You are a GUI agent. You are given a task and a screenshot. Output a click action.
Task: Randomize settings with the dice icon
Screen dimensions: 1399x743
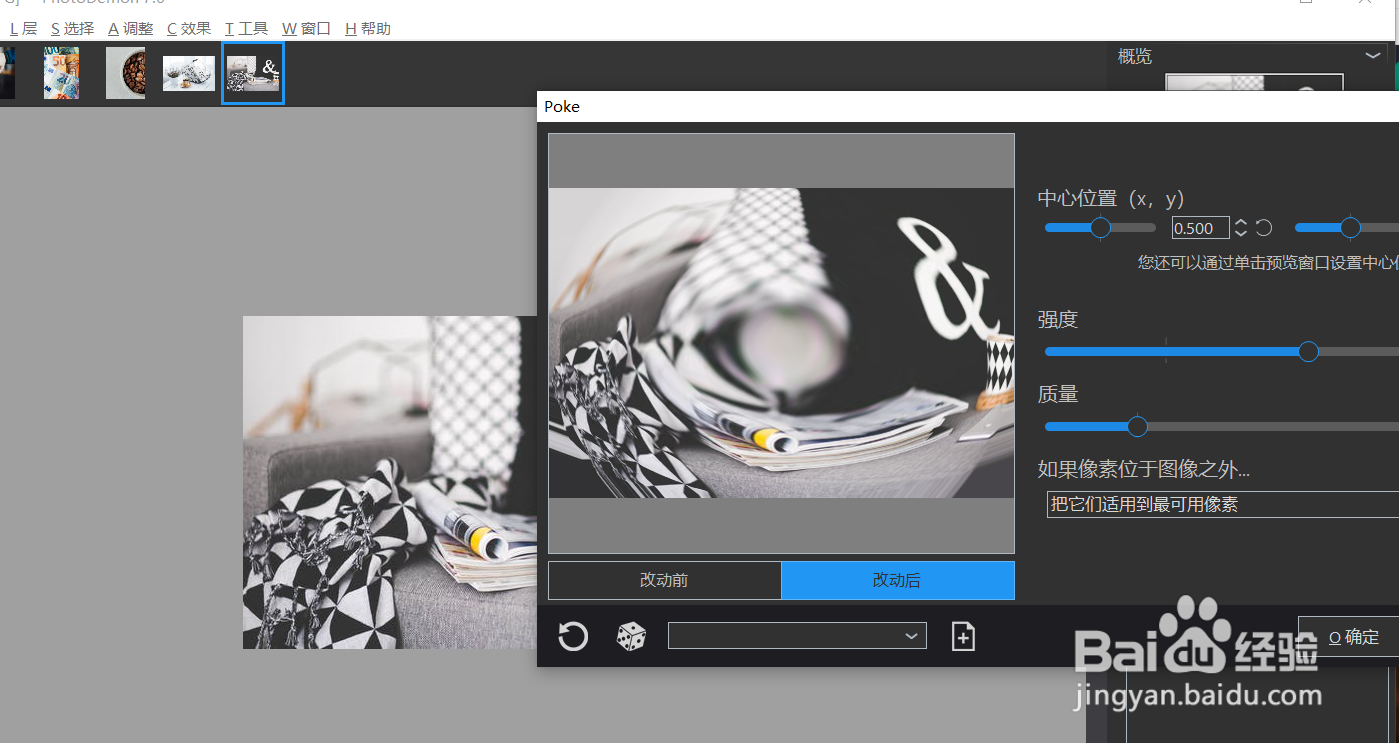pos(631,636)
